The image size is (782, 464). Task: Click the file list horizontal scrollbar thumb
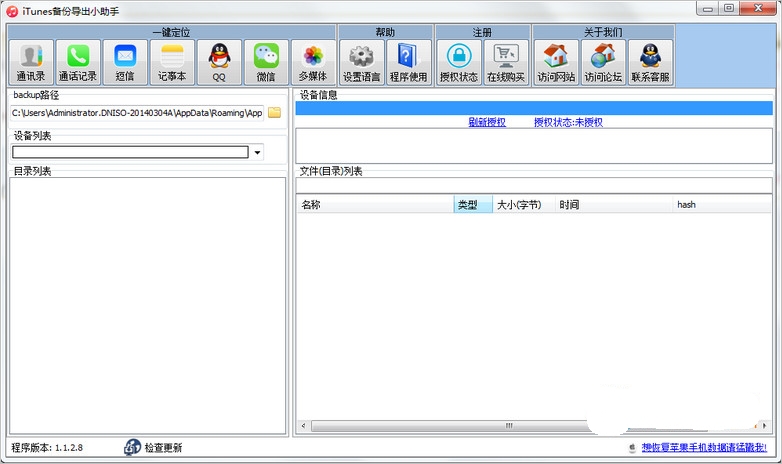(509, 426)
